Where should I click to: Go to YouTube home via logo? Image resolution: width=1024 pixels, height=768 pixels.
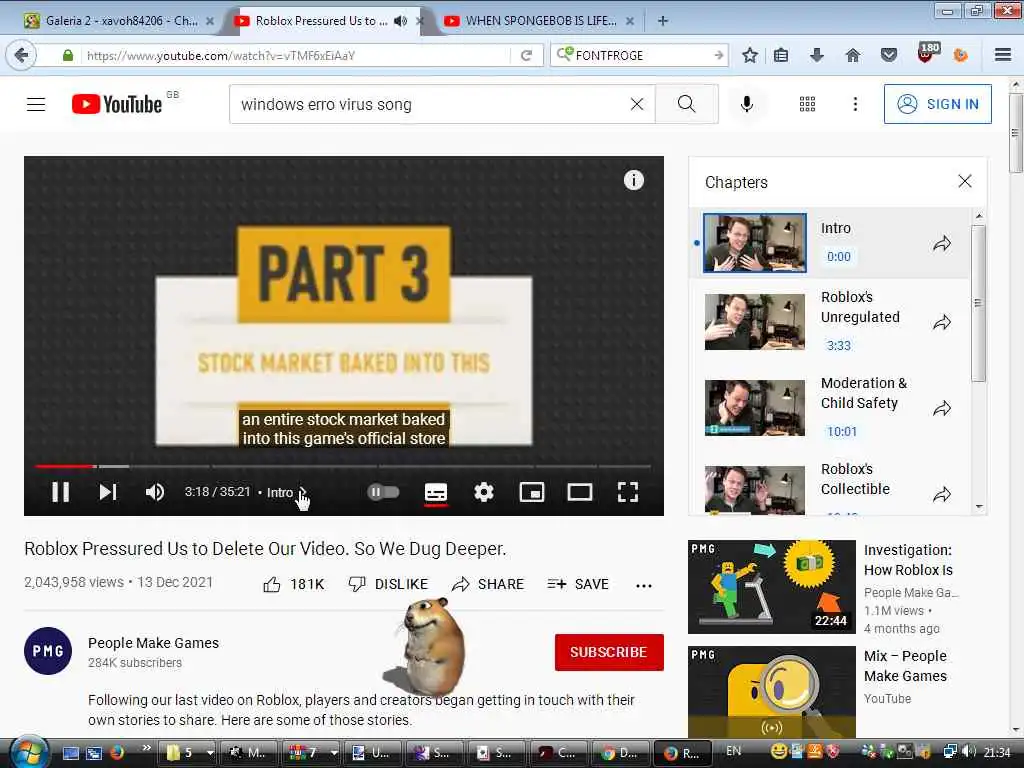click(117, 104)
